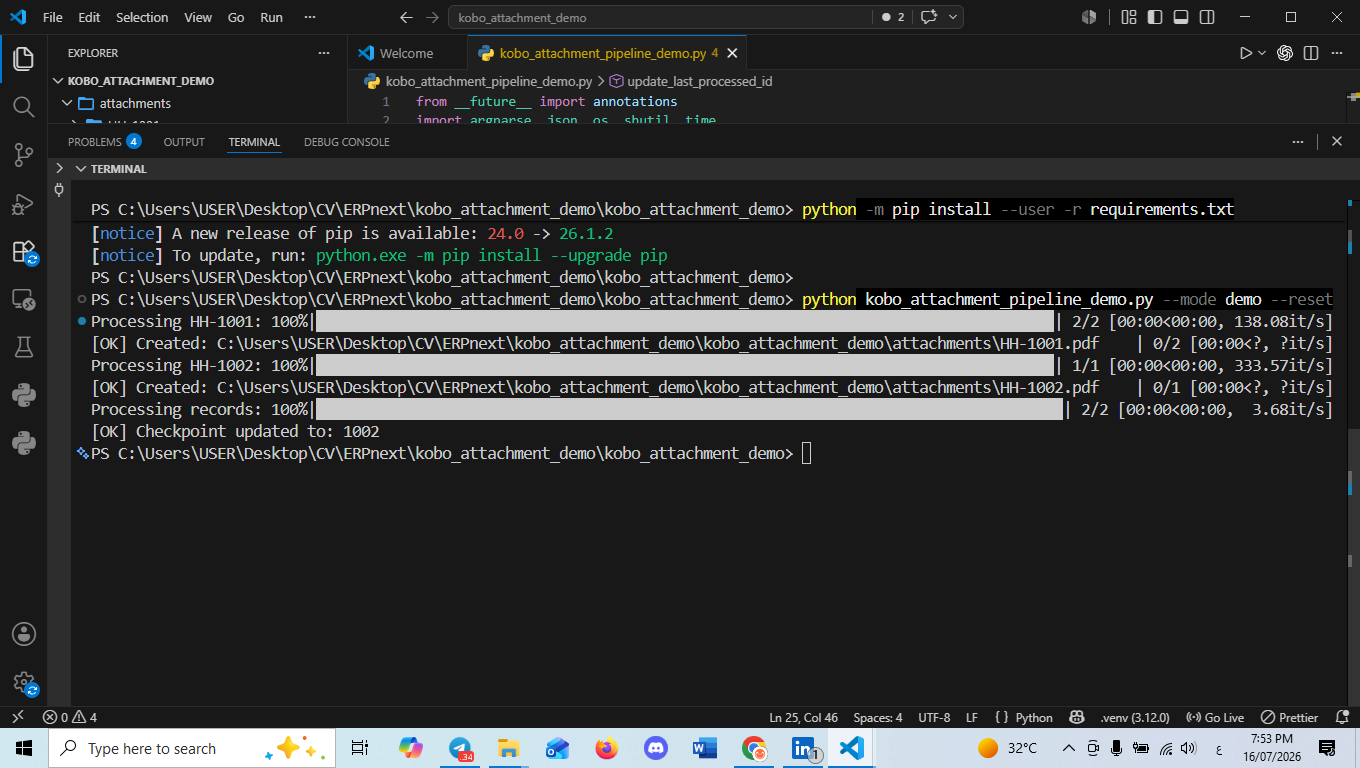
Task: Click the Copilot status icon in status bar
Action: [x=1076, y=717]
